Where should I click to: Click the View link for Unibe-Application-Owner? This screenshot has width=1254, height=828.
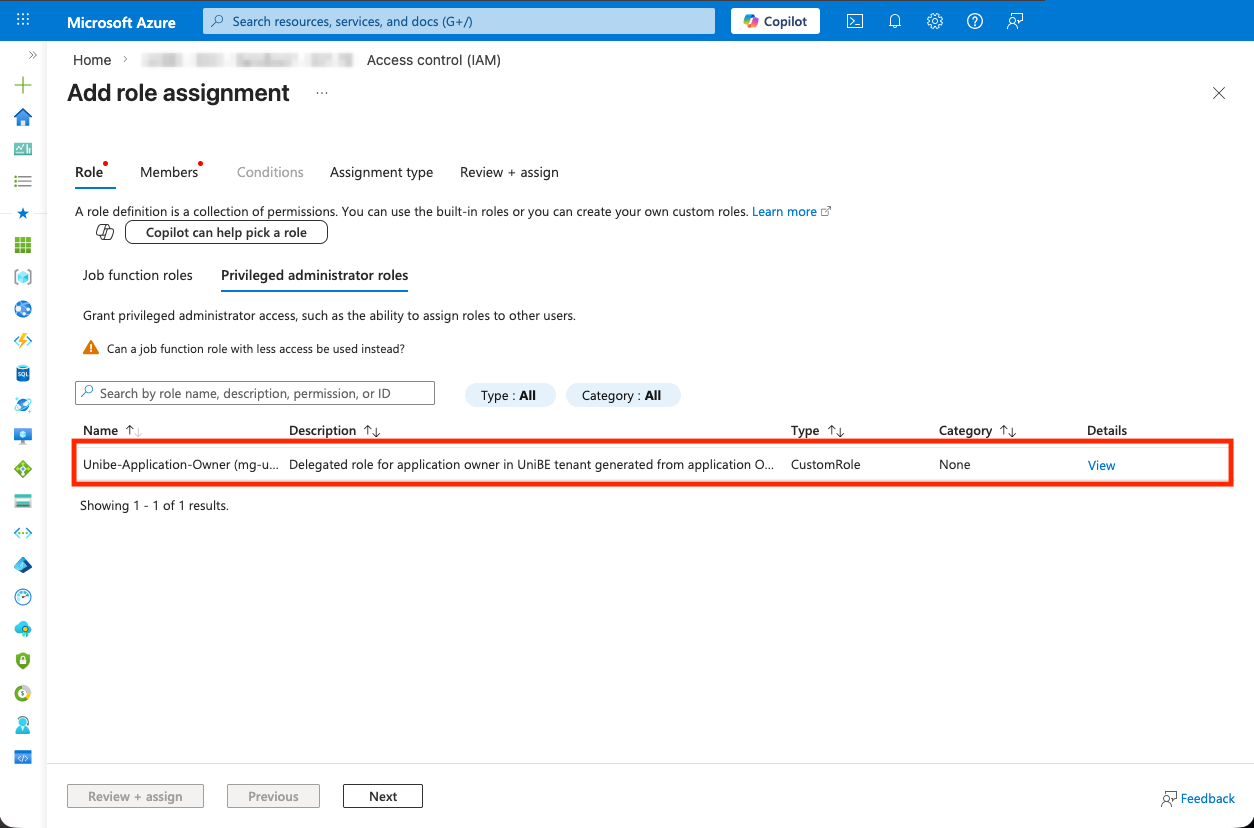coord(1101,465)
